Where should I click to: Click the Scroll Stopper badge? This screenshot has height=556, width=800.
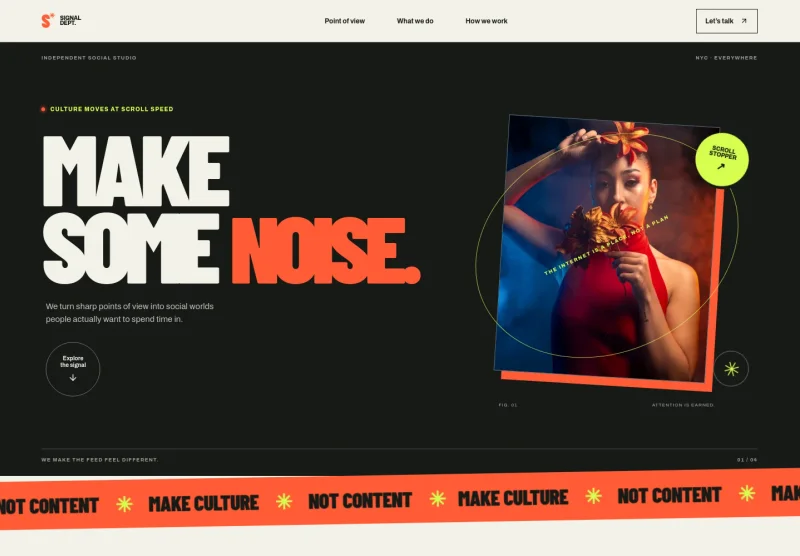(722, 159)
